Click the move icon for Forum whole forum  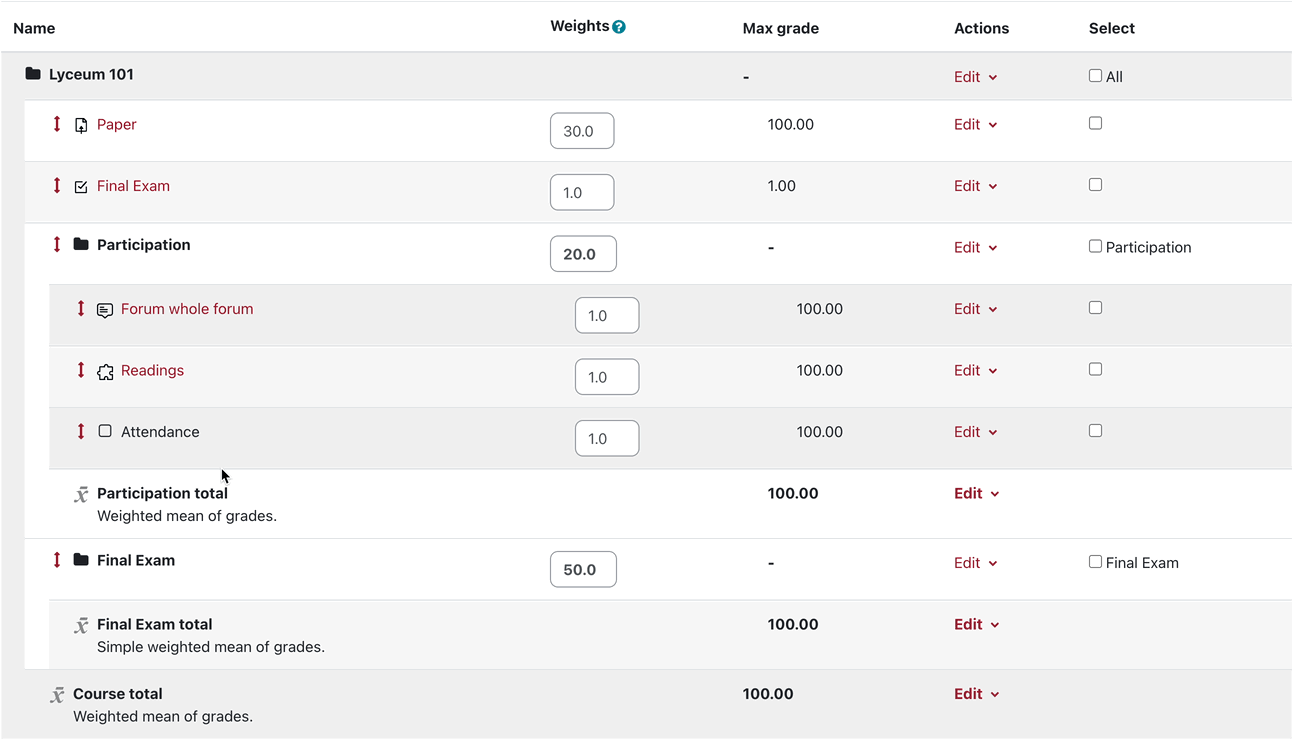[x=81, y=309]
